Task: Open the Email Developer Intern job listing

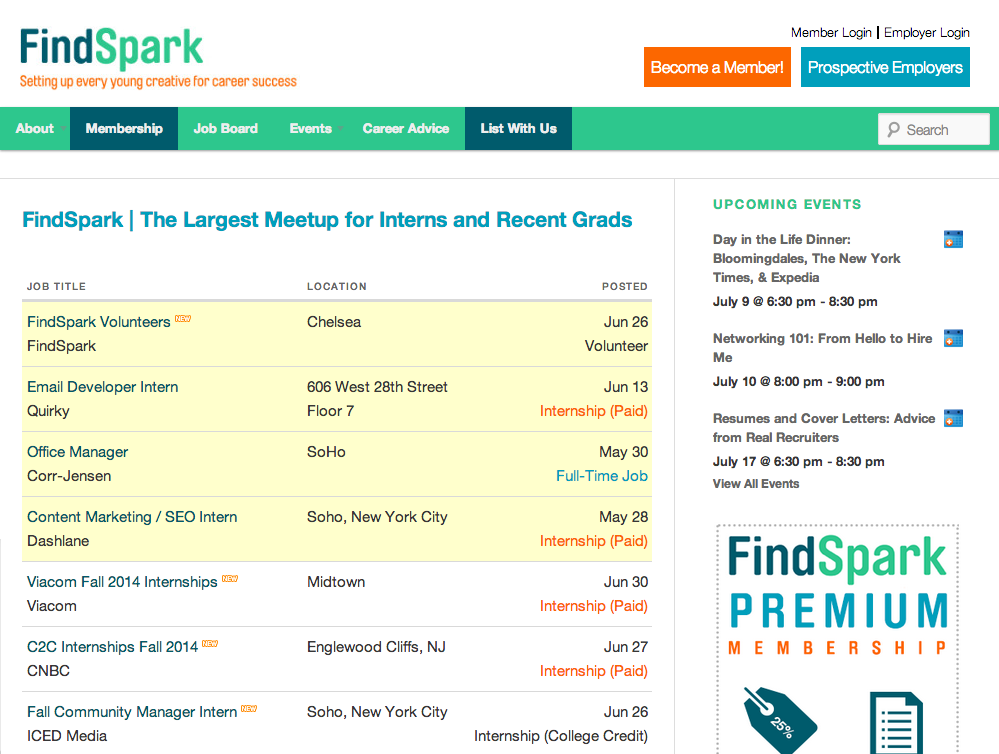Action: click(x=103, y=387)
